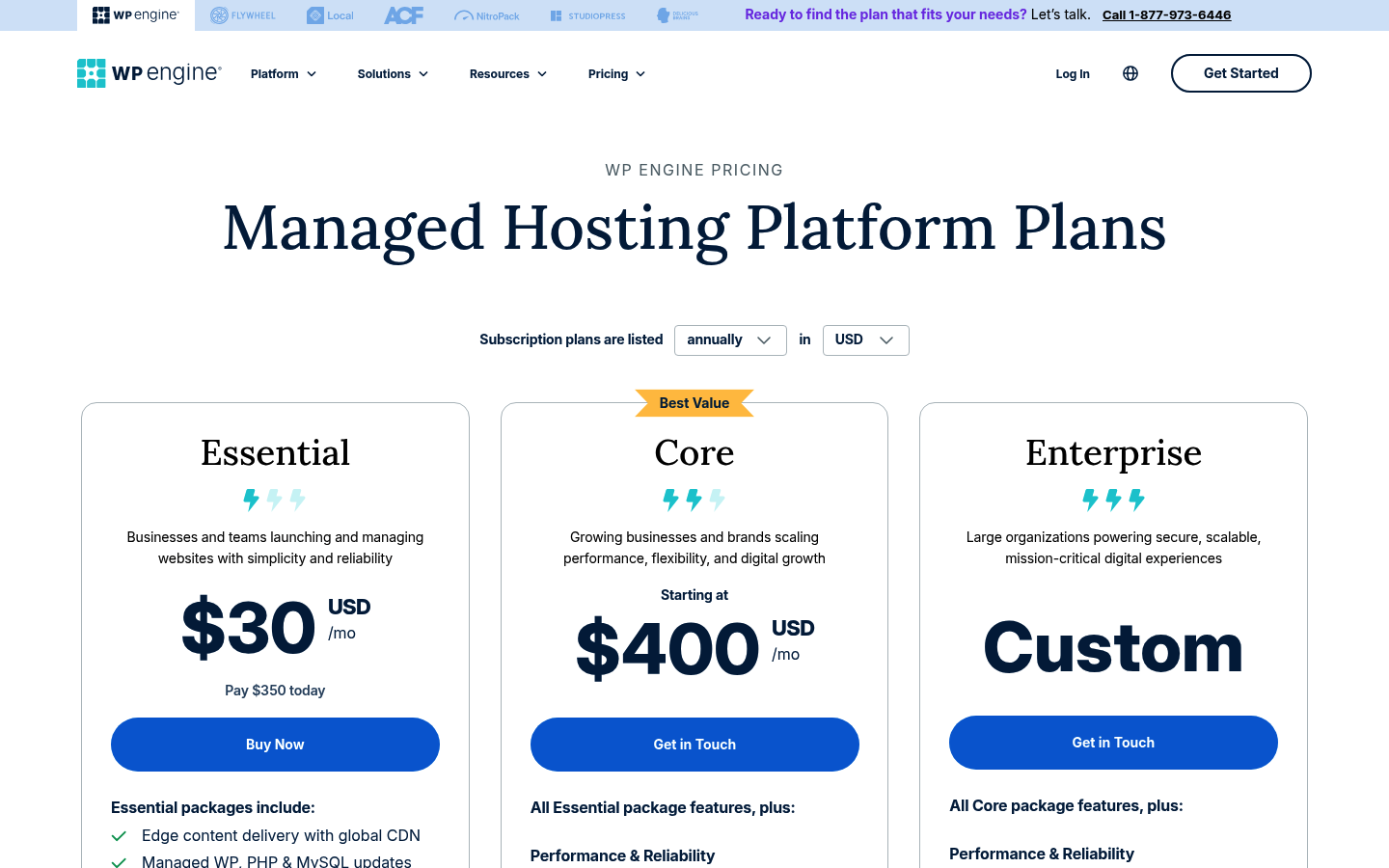
Task: Click the Best Value ribbon badge
Action: (694, 403)
